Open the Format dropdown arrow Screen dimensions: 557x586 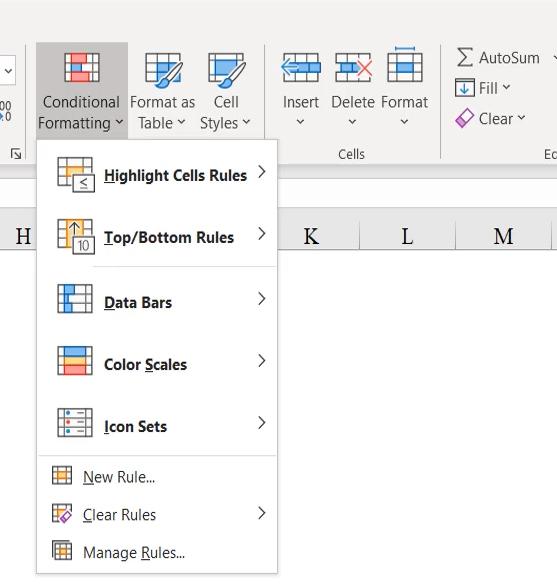click(404, 121)
